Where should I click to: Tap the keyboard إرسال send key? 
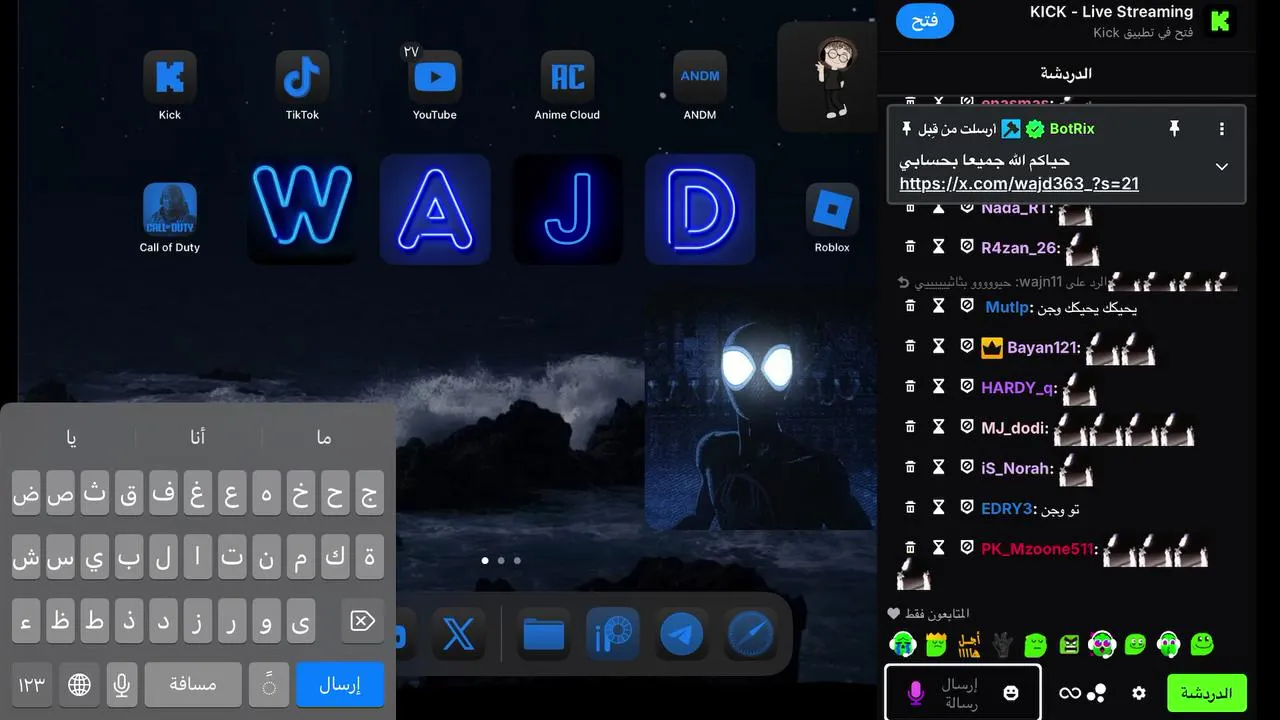pyautogui.click(x=340, y=685)
